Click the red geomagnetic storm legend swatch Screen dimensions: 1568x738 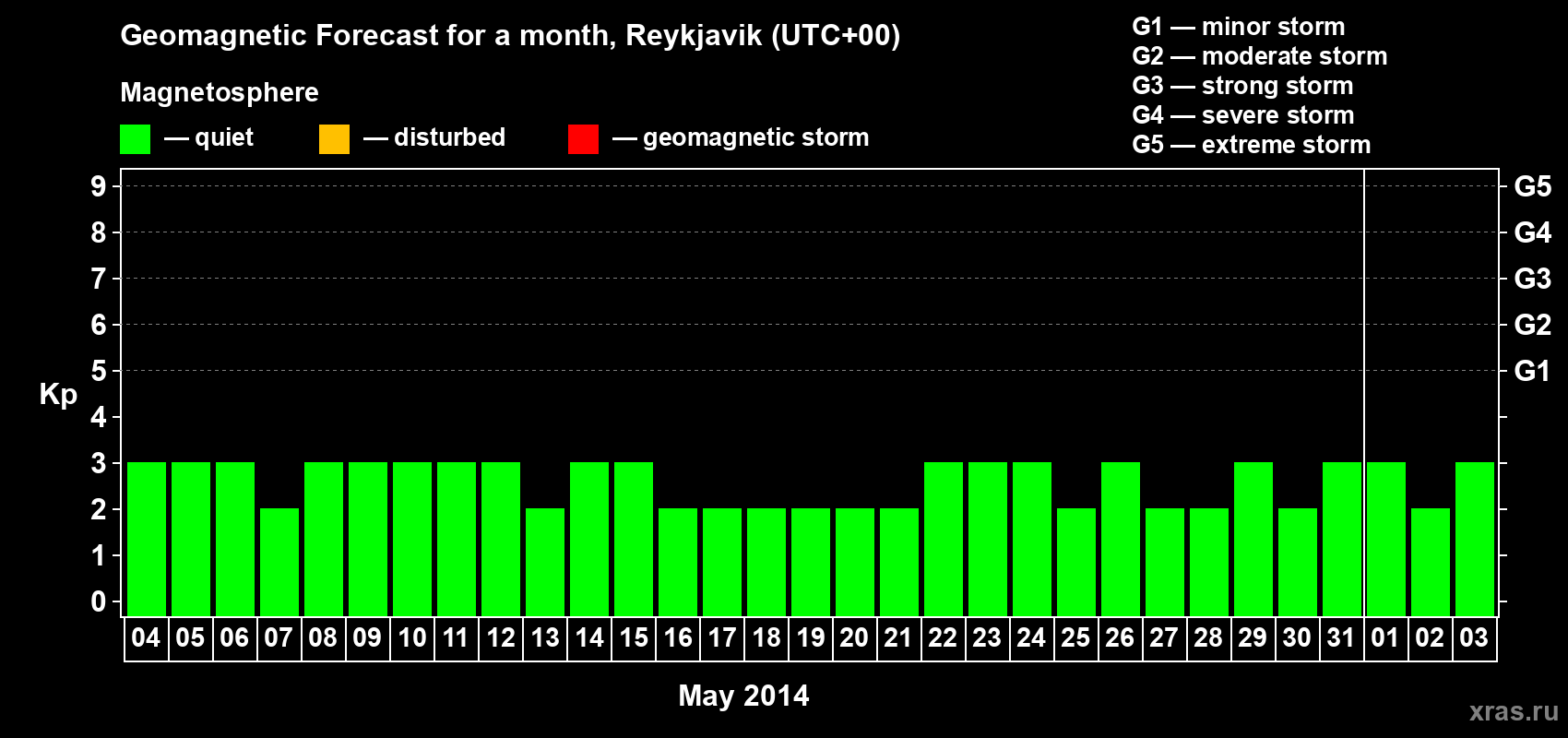tap(583, 139)
